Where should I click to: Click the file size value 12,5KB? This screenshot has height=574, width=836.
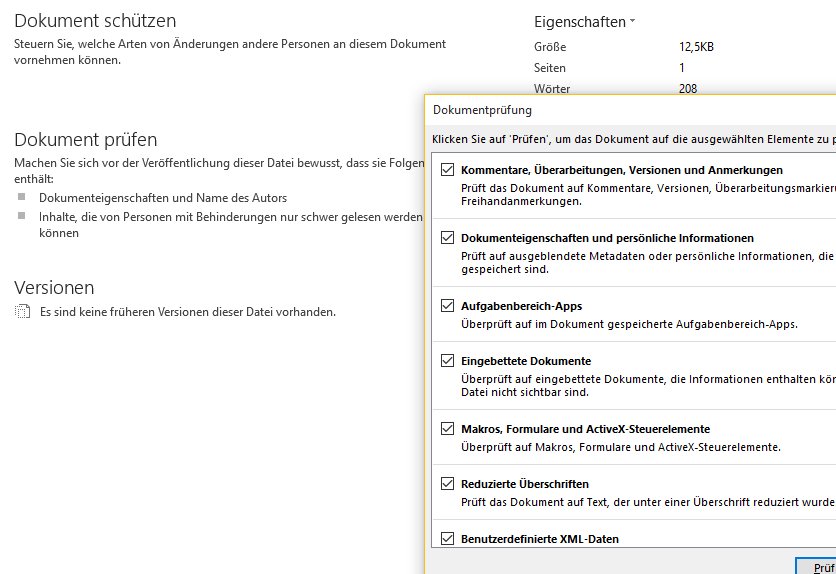pos(696,47)
